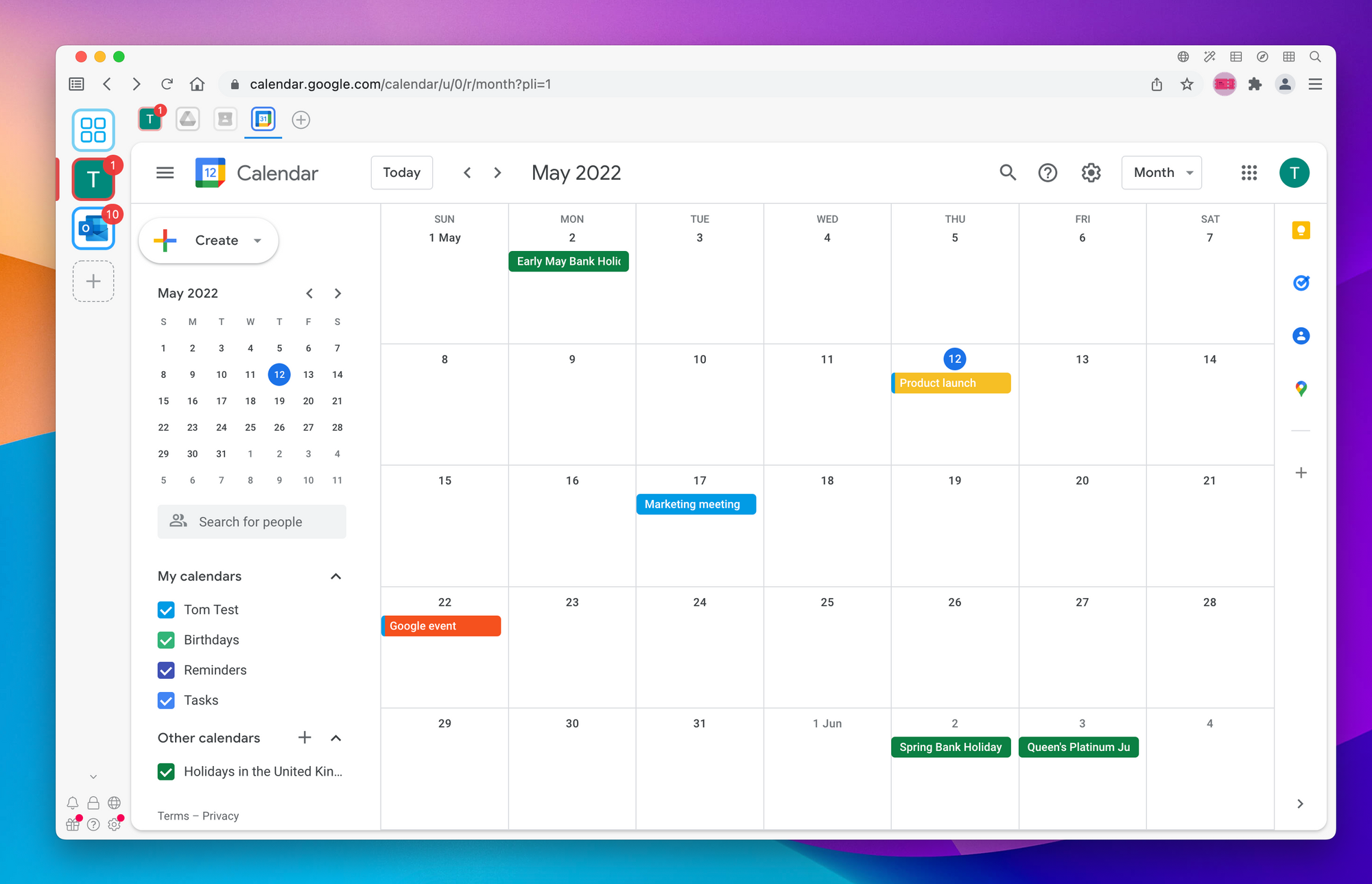The height and width of the screenshot is (884, 1372).
Task: Toggle Holidays in the United Kingdom calendar
Action: (x=167, y=771)
